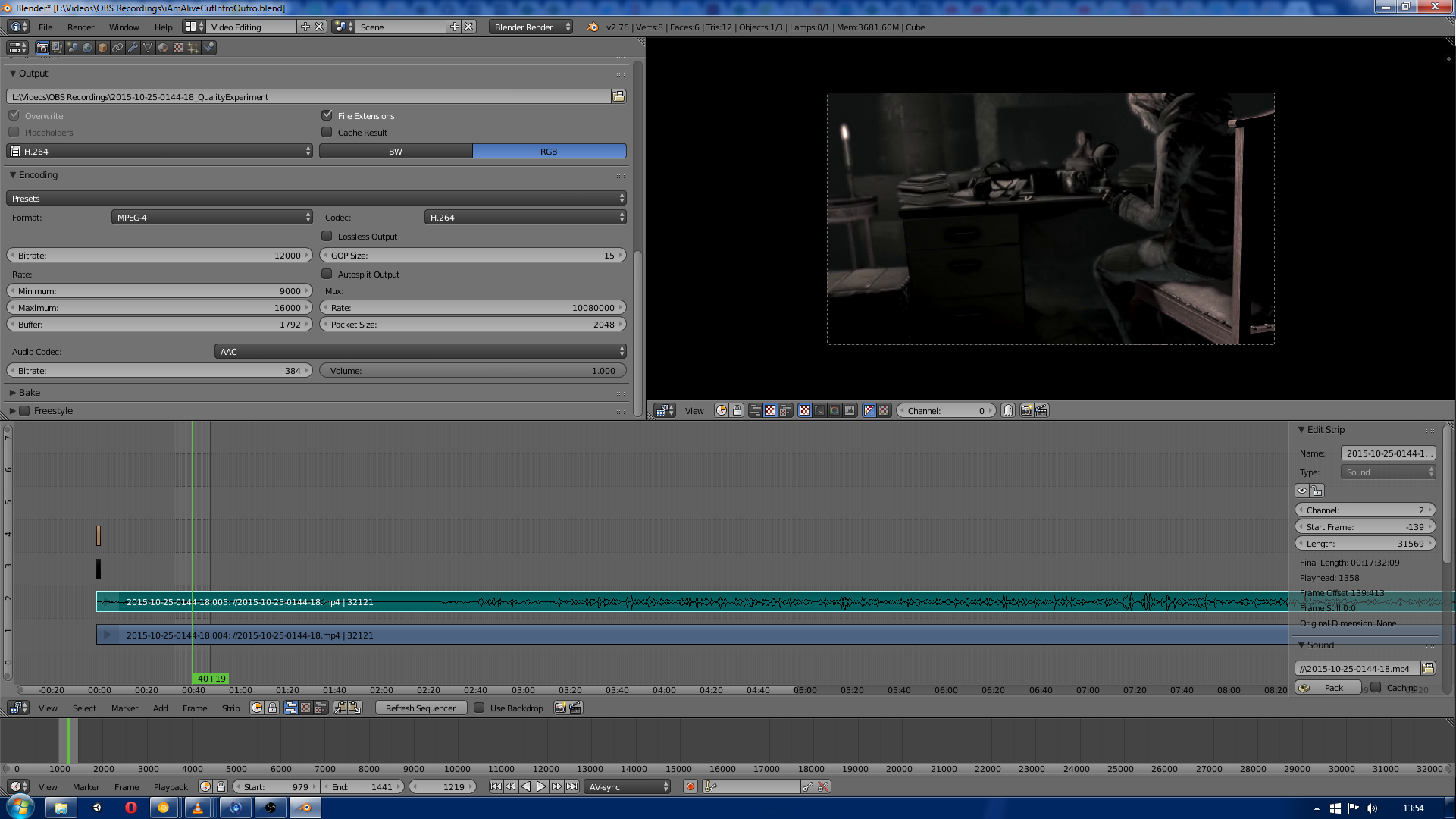1456x819 pixels.
Task: Click the Refresh Sequencer button
Action: (x=421, y=708)
